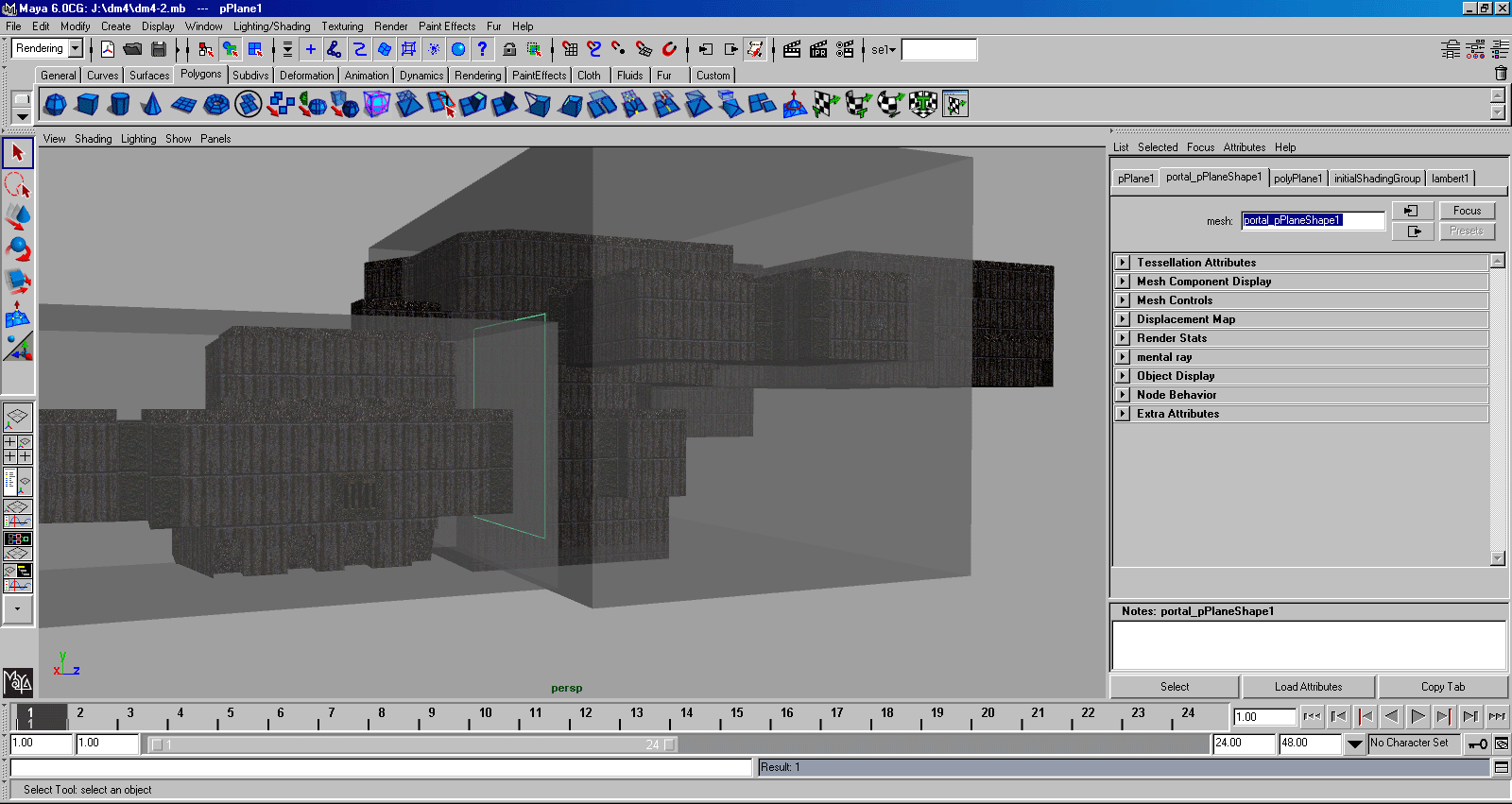Viewport: 1512px width, 804px height.
Task: Toggle Make Live magnet icon
Action: coord(669,49)
